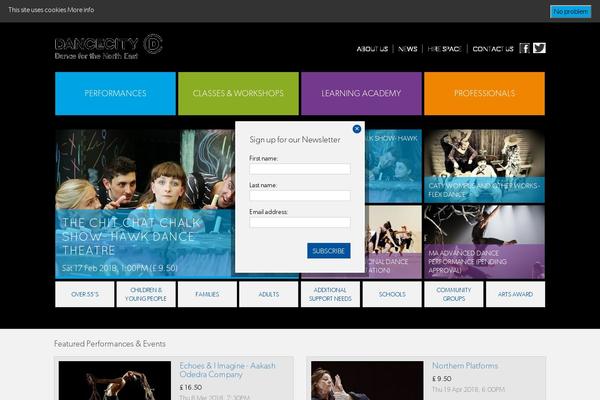
Task: Open the Classes & Workshops tile
Action: tap(238, 93)
